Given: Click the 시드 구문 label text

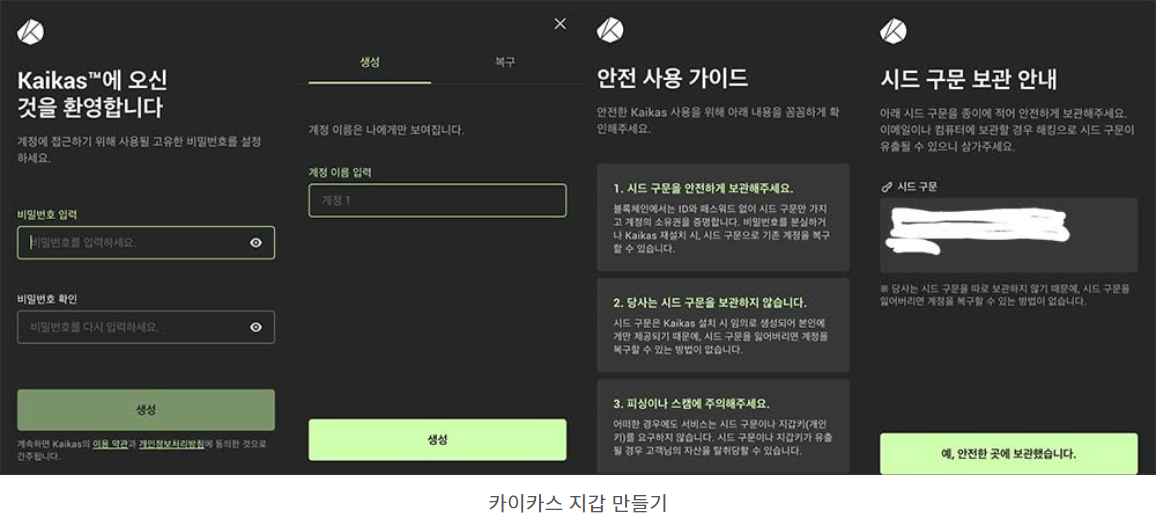Looking at the screenshot, I should (x=917, y=188).
